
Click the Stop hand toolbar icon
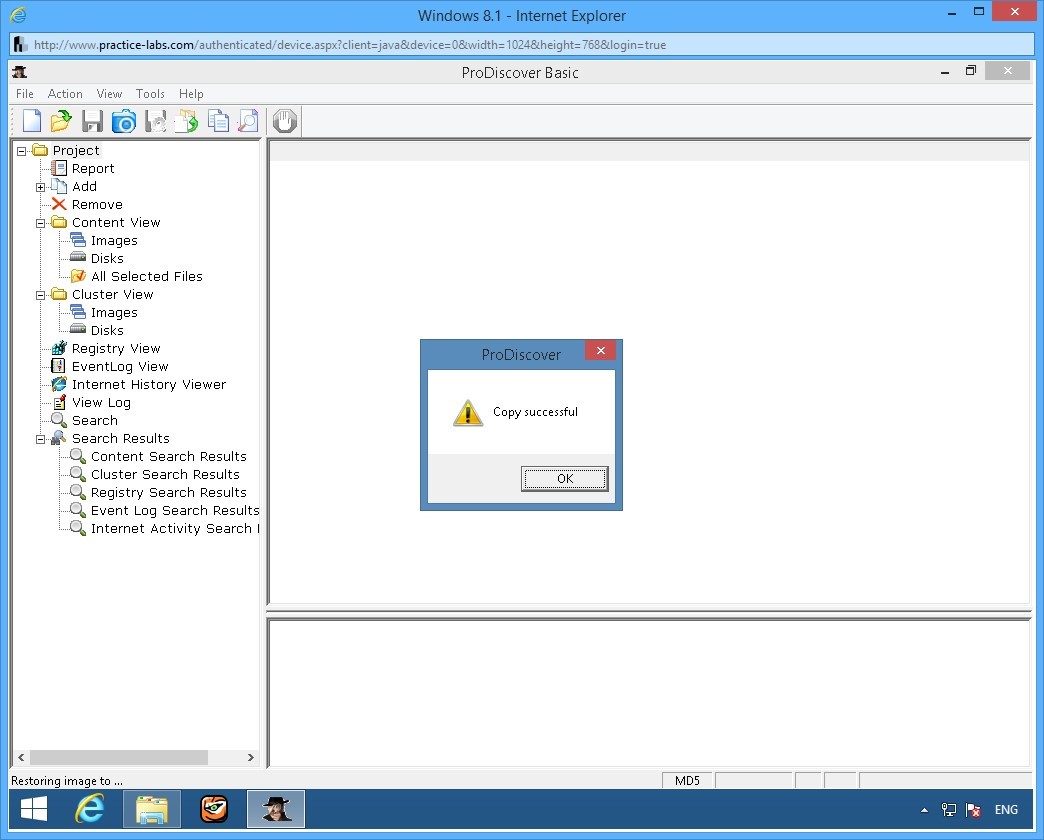pyautogui.click(x=285, y=121)
